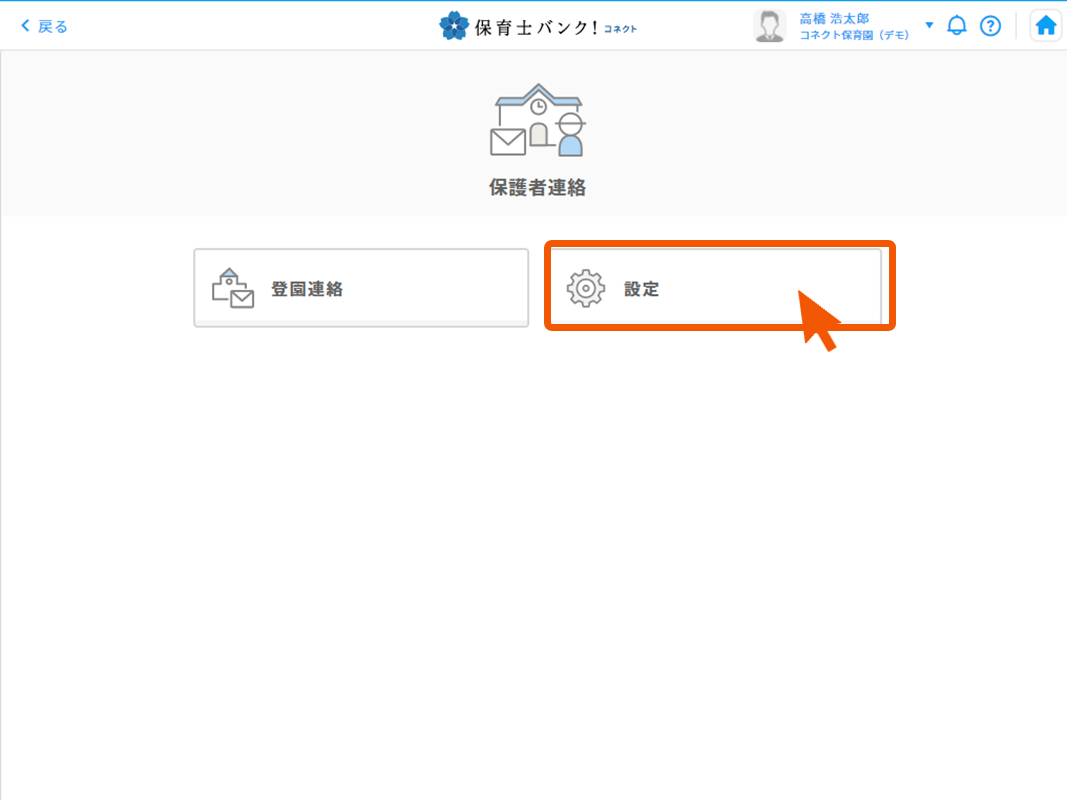This screenshot has height=800, width=1067.
Task: Open help with the question mark icon
Action: 990,26
